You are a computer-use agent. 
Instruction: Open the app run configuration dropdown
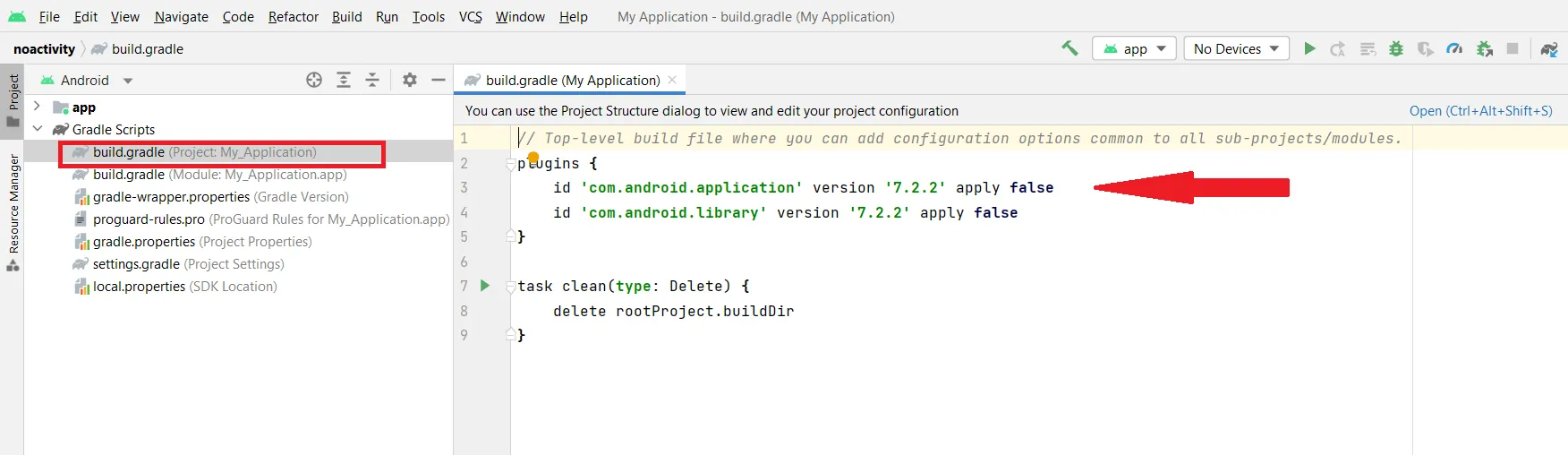[x=1135, y=48]
